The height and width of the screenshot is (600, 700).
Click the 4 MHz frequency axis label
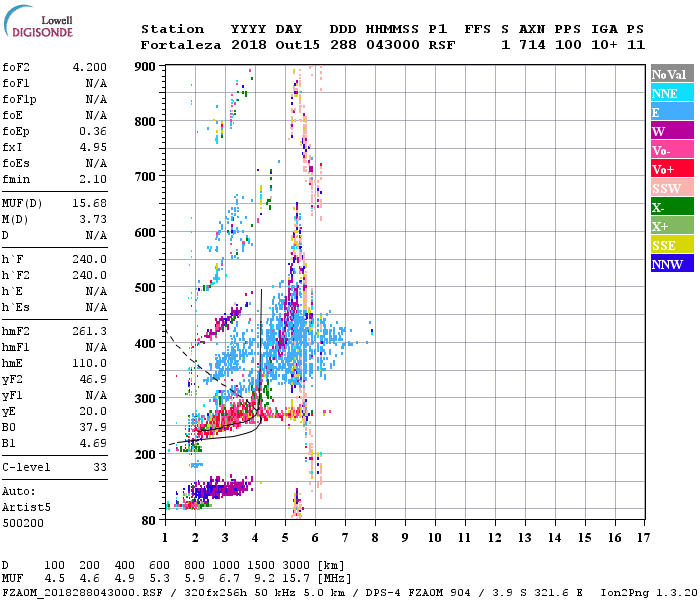coord(255,538)
